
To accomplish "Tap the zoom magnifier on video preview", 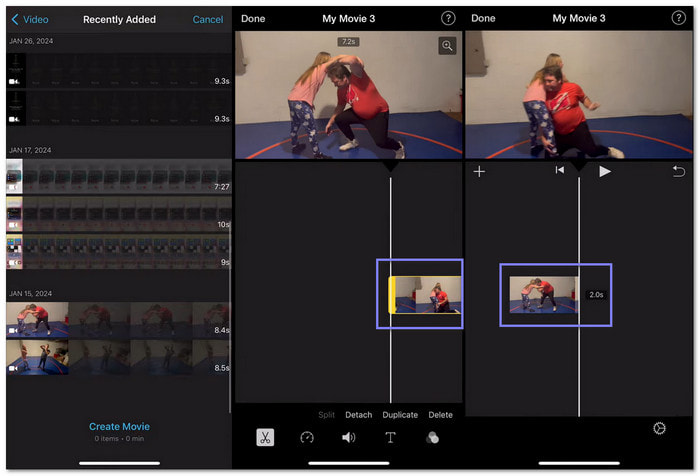I will [x=447, y=46].
